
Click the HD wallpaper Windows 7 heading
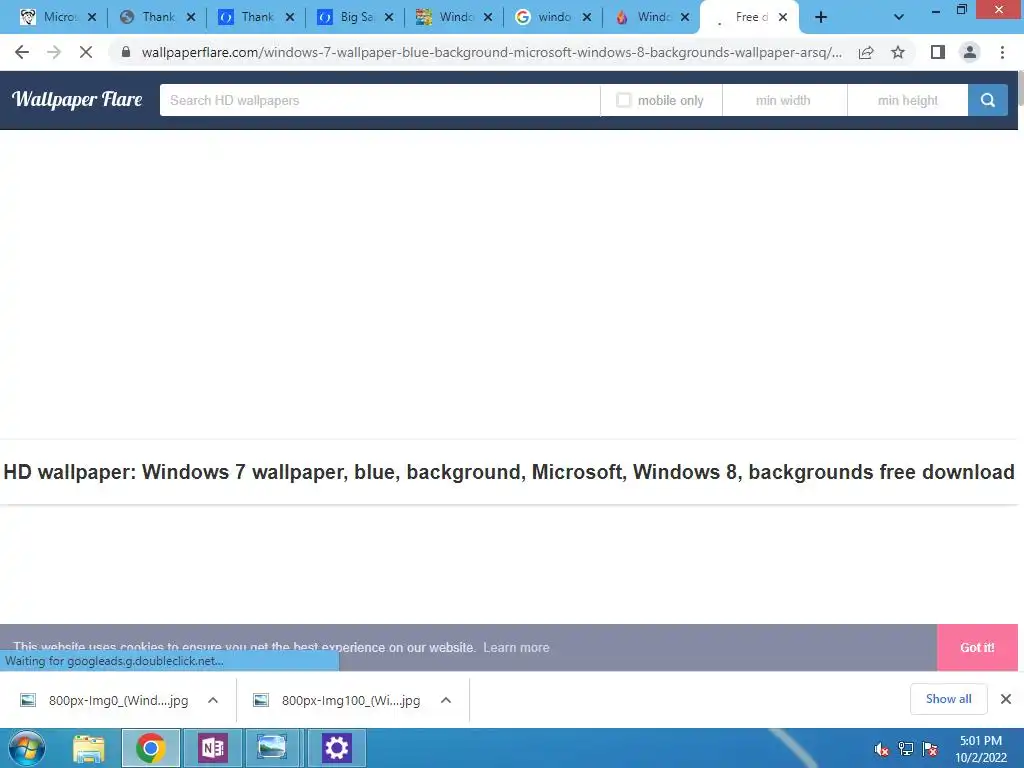pyautogui.click(x=509, y=472)
